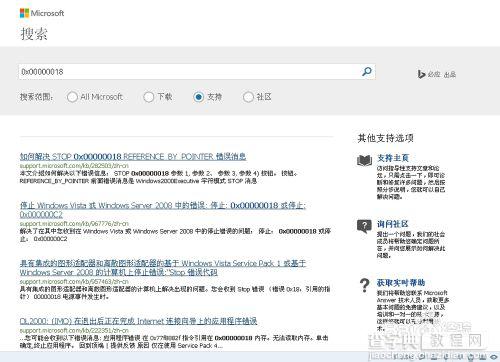The image size is (500, 362).
Task: Click the Bing logo icon
Action: pos(421,74)
